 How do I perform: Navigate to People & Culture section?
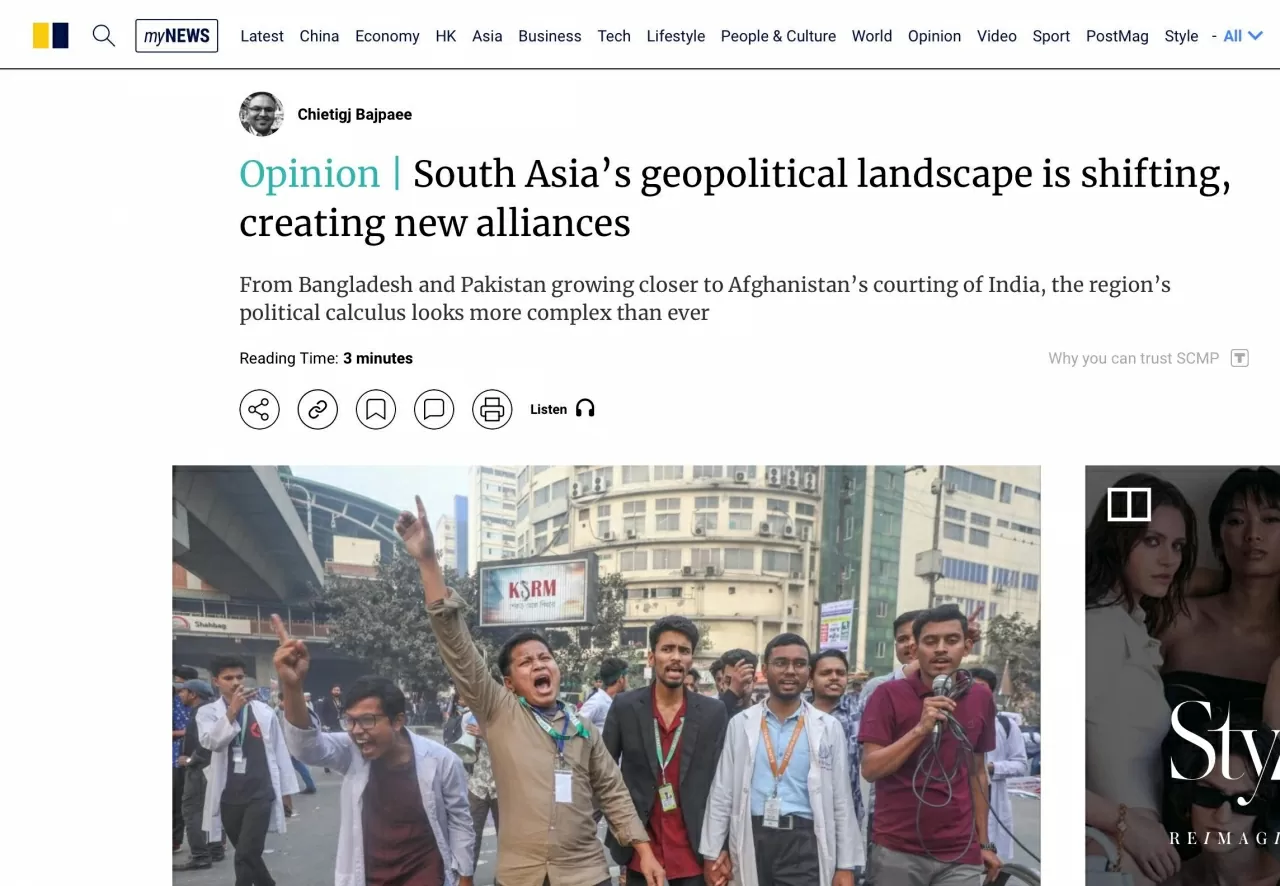778,36
